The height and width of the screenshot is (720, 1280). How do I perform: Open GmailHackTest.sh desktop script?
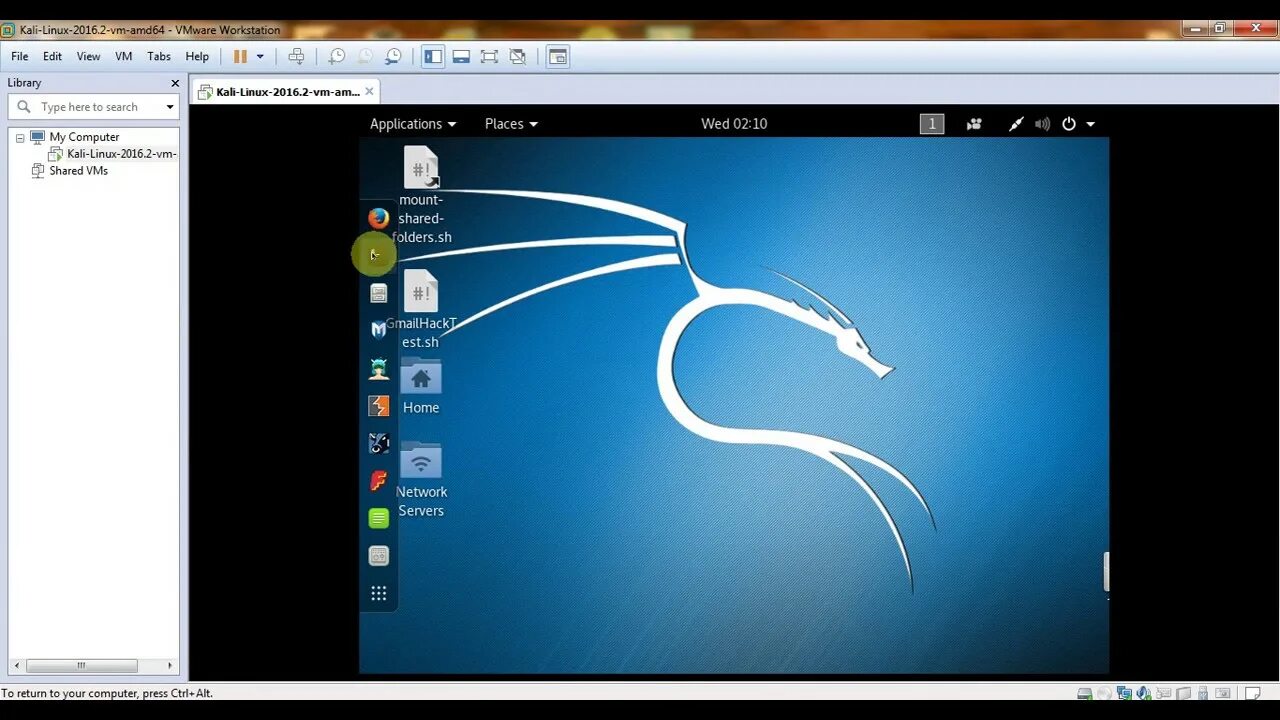(421, 309)
